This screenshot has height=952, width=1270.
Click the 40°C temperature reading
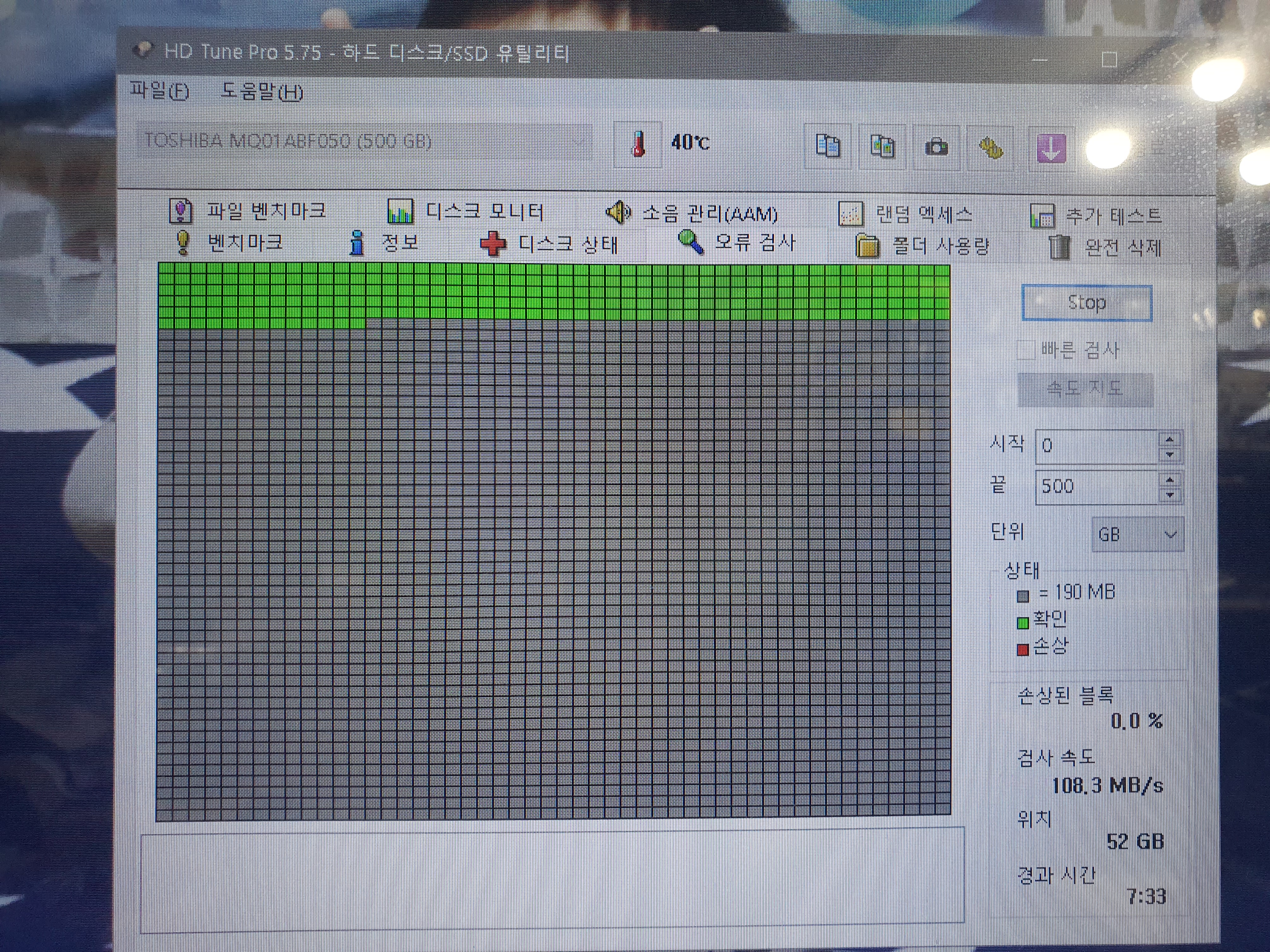(690, 142)
